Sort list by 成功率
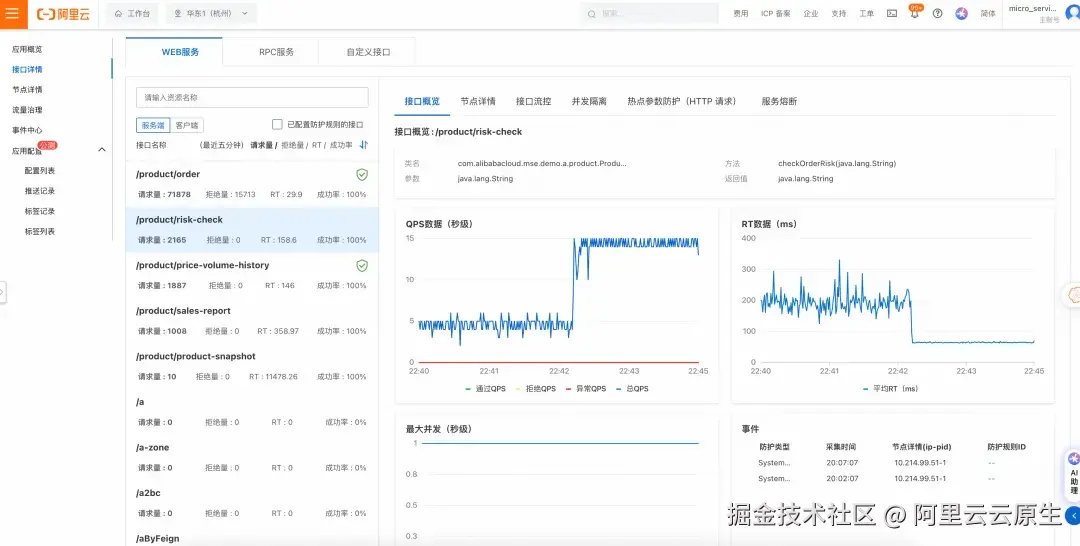Screen dimensions: 1080x546 341,145
